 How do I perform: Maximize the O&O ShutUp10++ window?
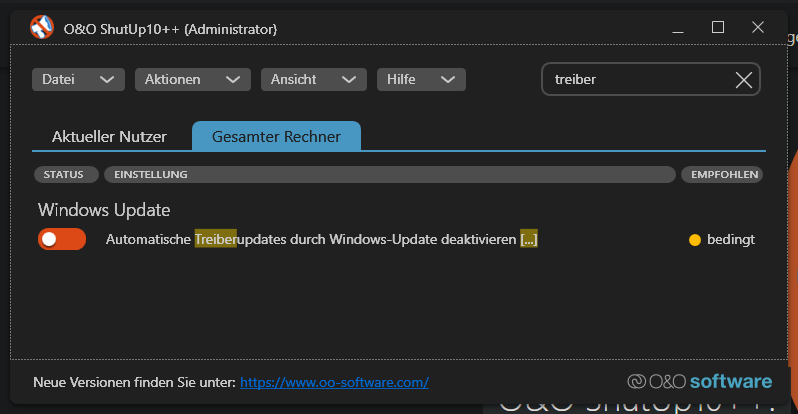click(x=718, y=27)
